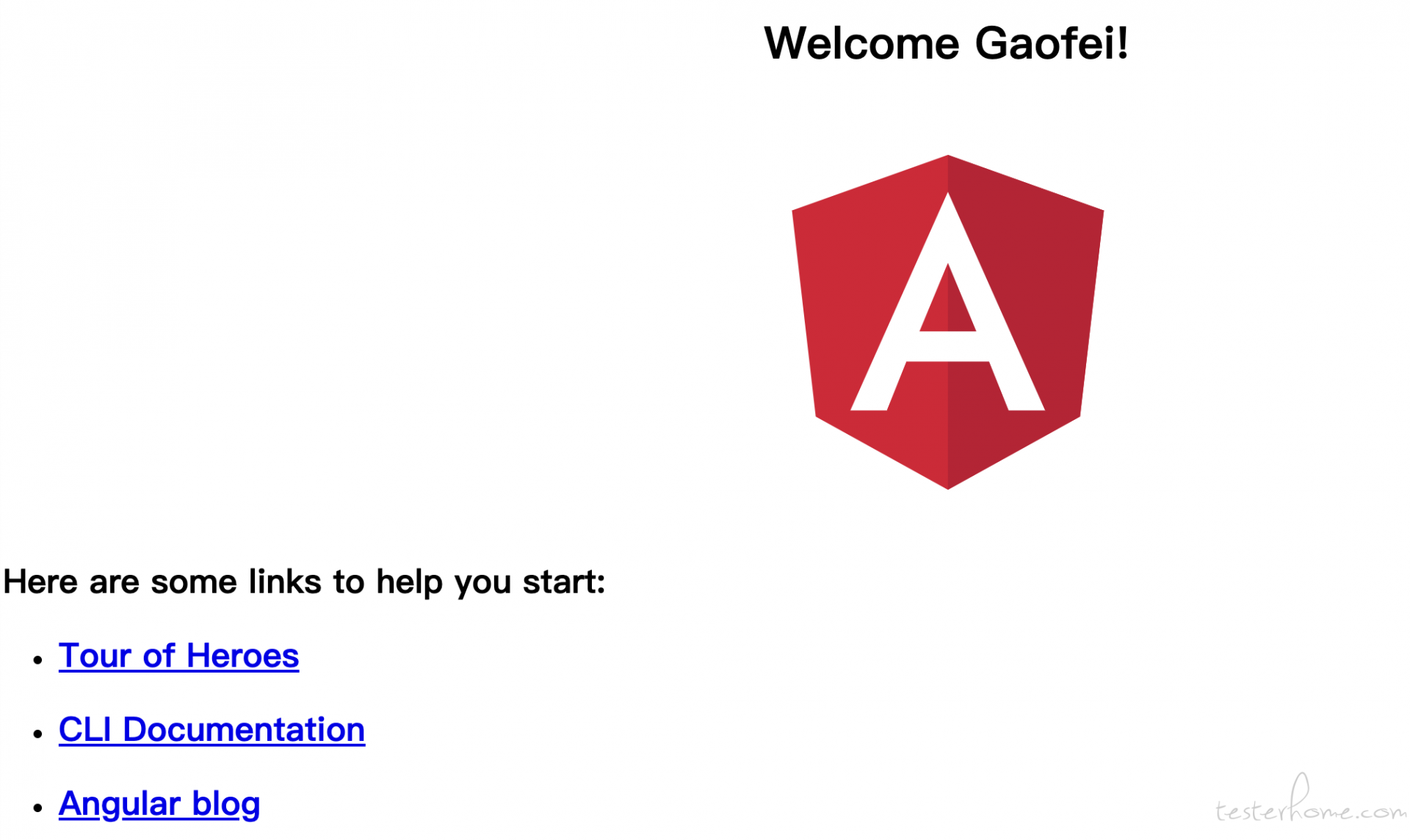Screen dimensions: 1410x840
Task: Click the word "Welcome" in the heading
Action: 861,43
